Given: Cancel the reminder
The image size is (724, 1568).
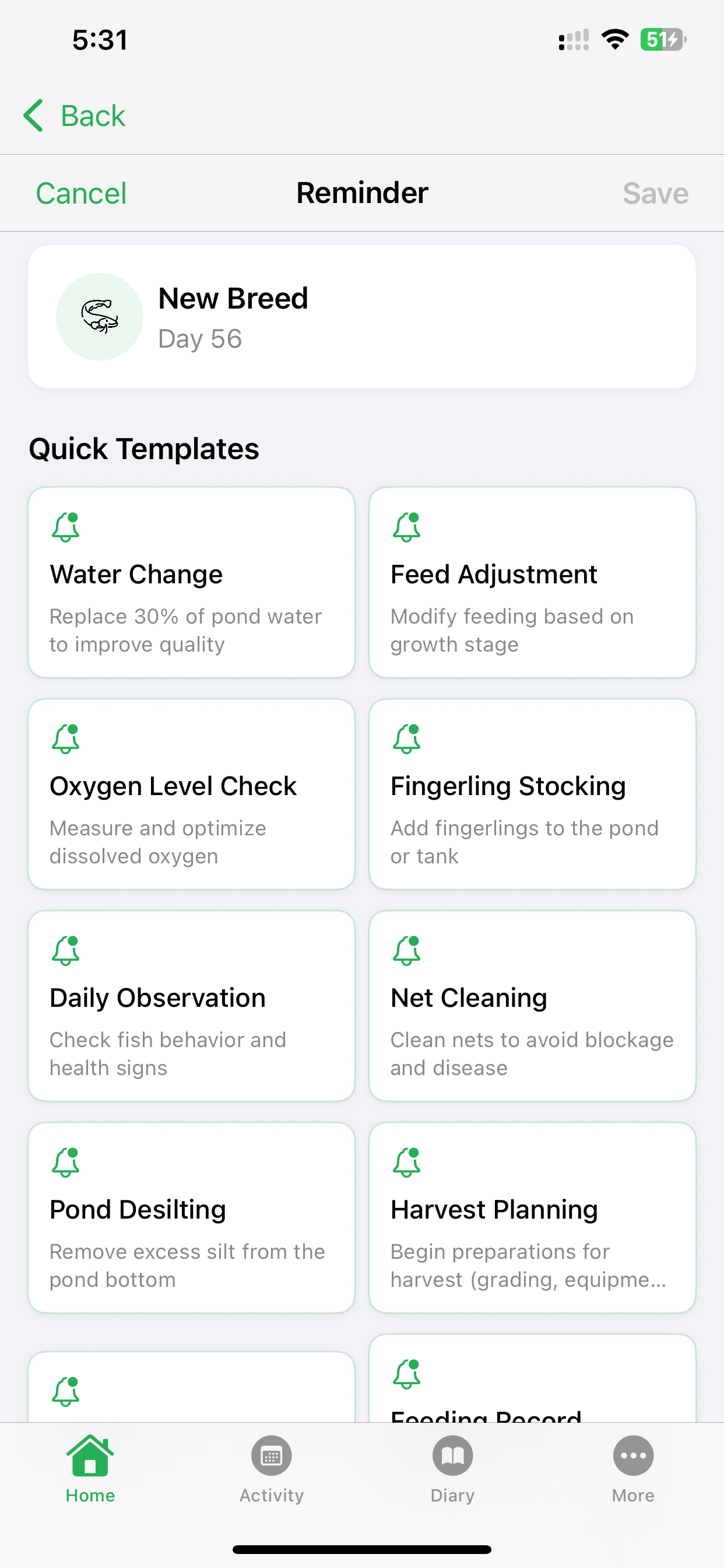Looking at the screenshot, I should point(81,194).
